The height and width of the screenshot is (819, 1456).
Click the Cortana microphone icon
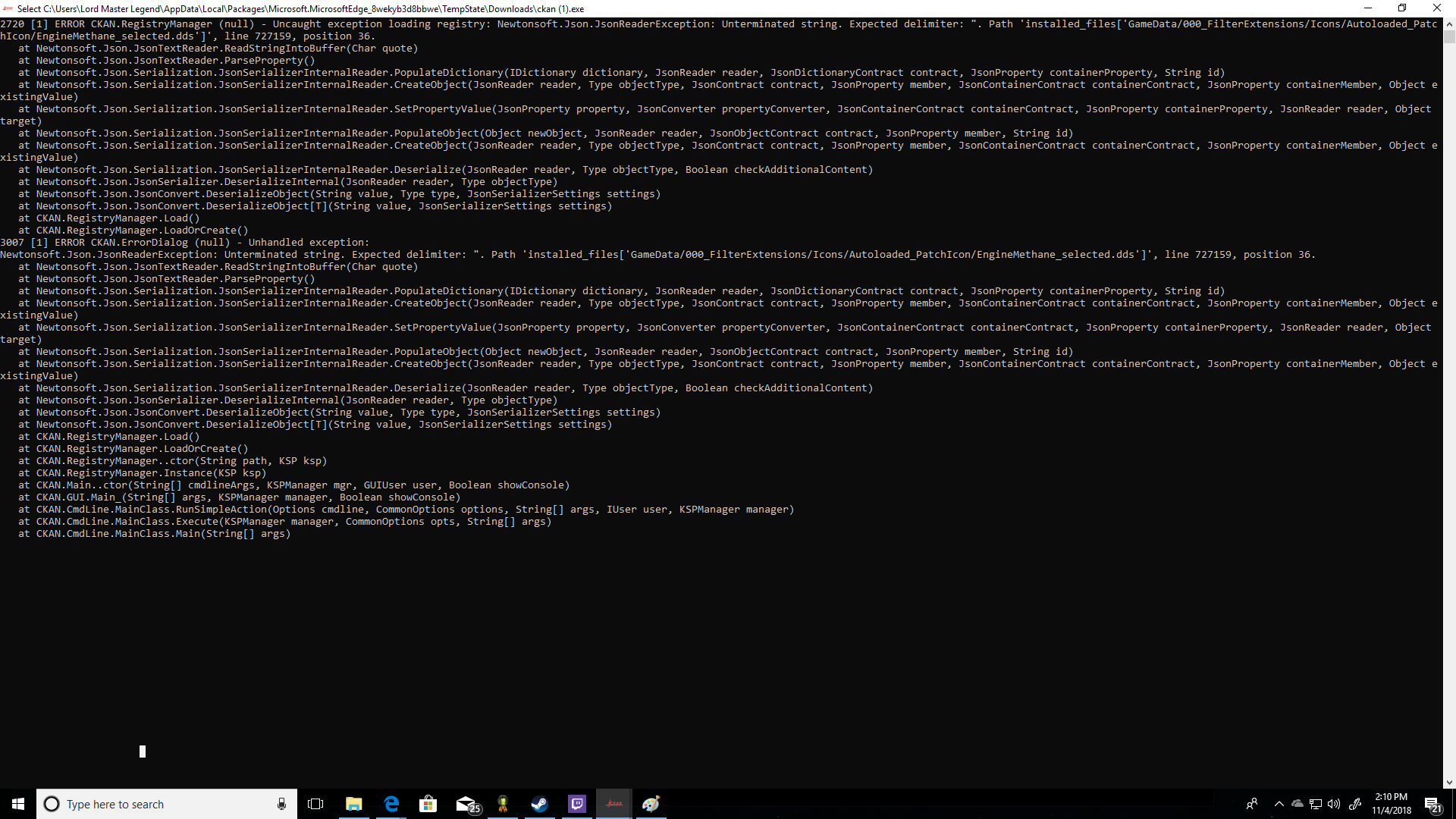point(281,804)
